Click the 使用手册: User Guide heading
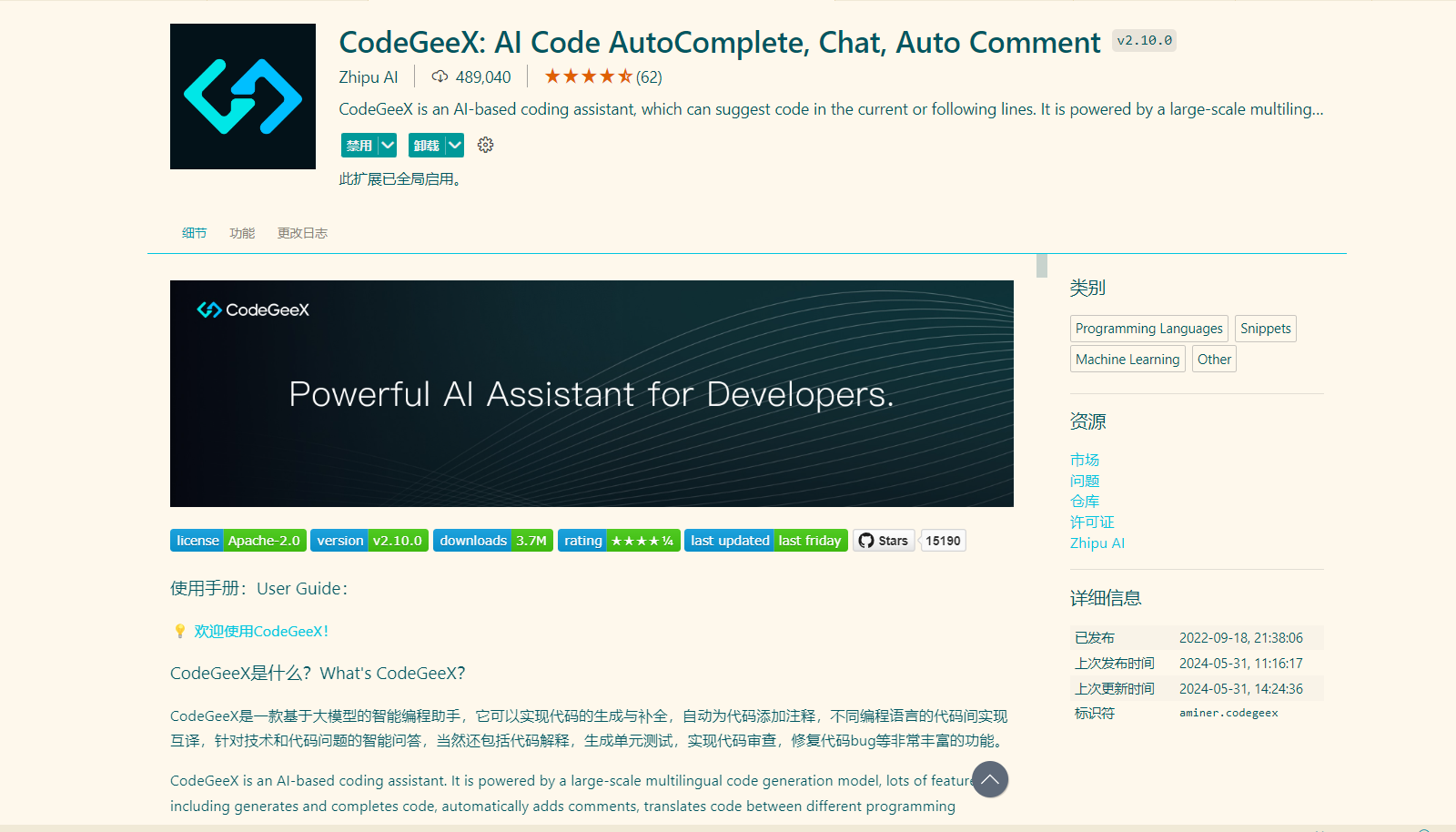The height and width of the screenshot is (832, 1456). pyautogui.click(x=259, y=589)
